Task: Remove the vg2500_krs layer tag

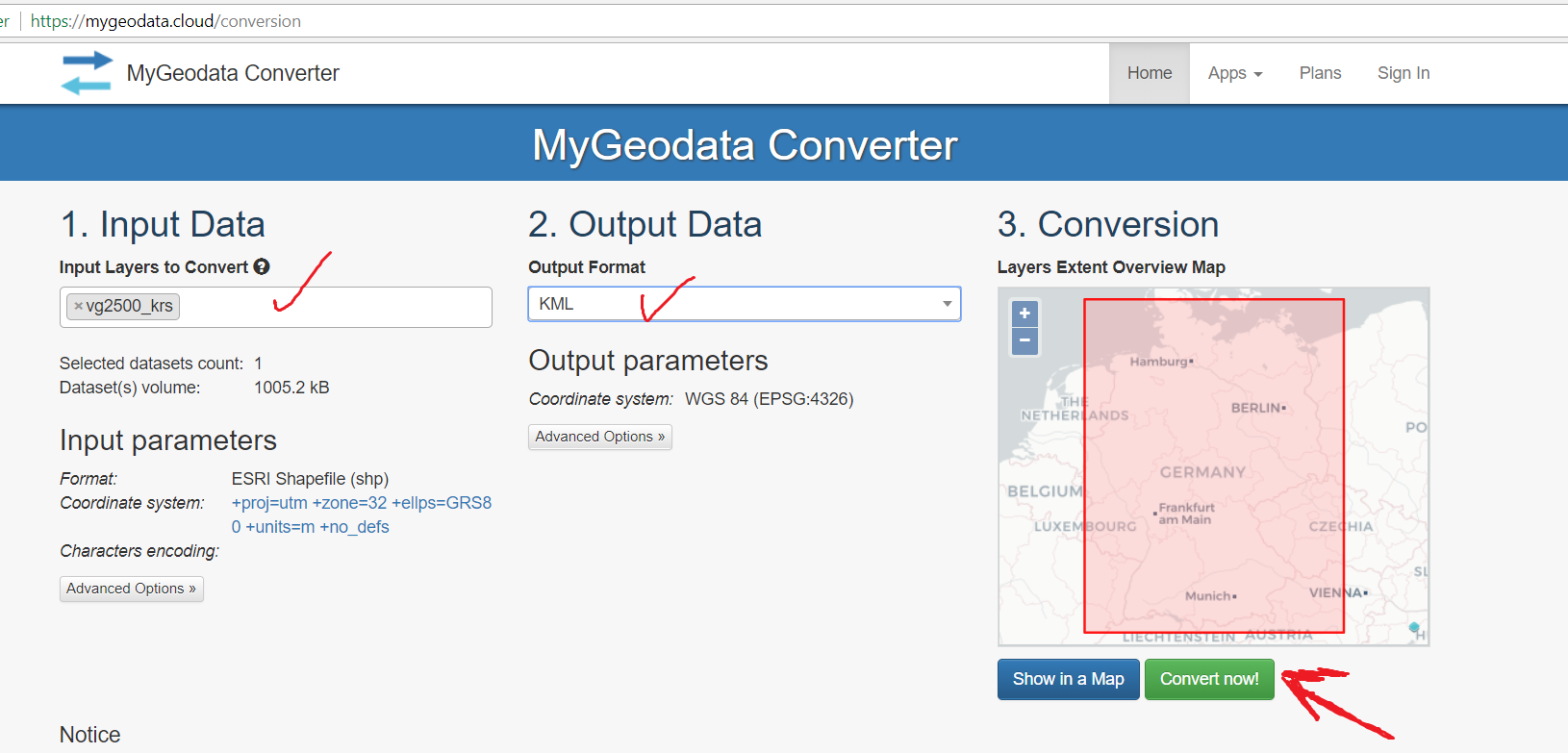Action: 79,307
